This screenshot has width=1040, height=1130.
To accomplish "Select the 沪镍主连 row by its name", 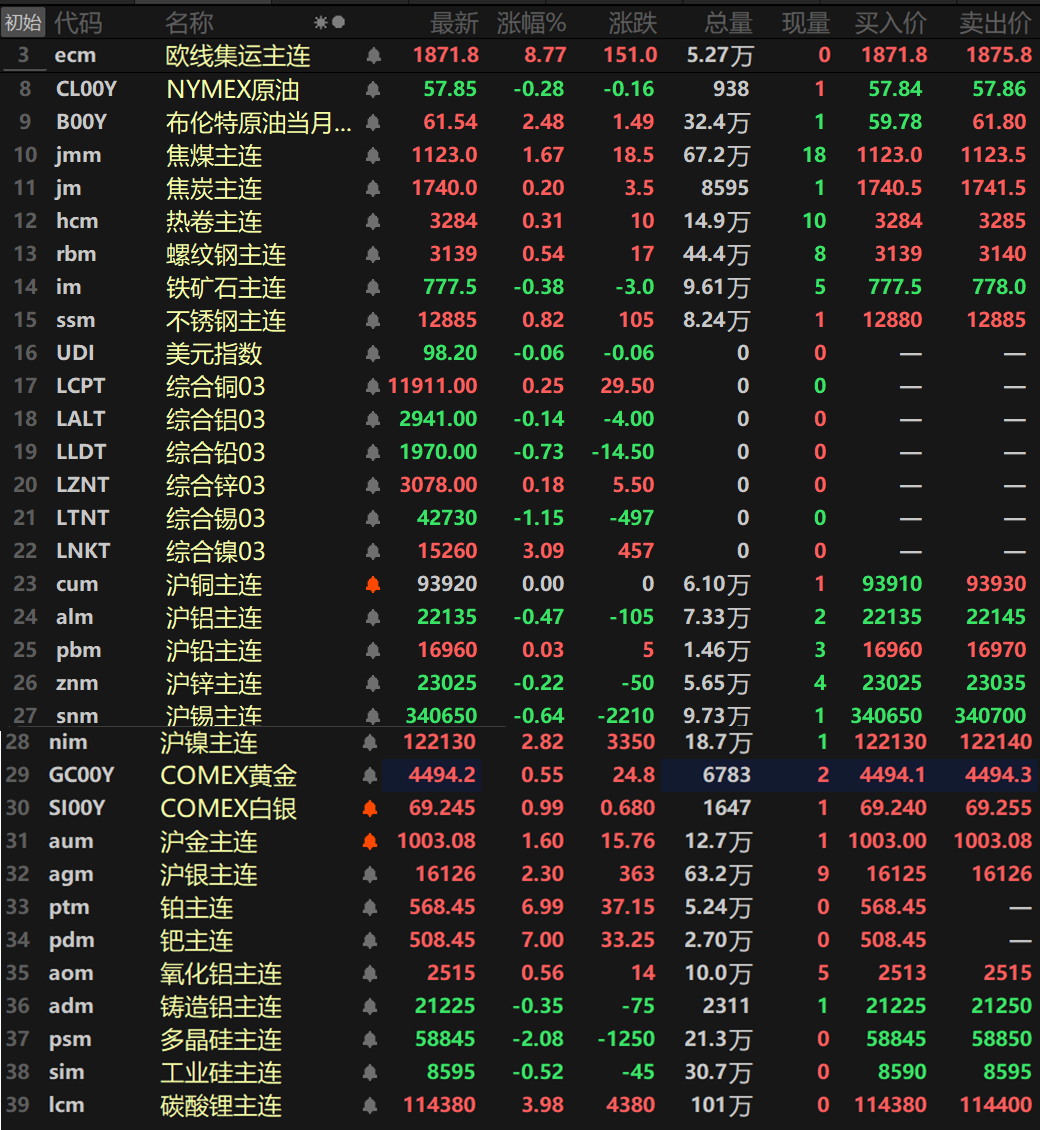I will pyautogui.click(x=209, y=742).
